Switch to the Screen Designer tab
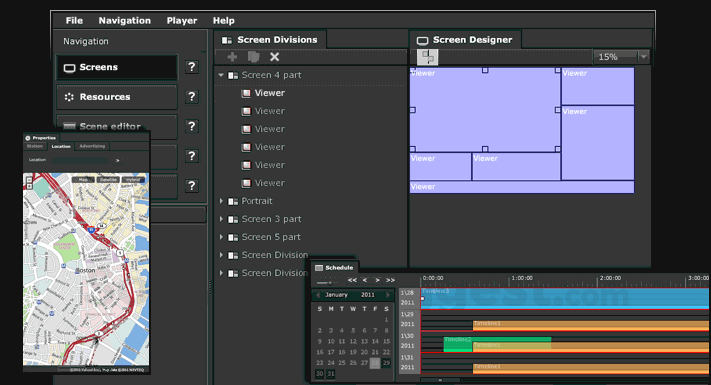The image size is (711, 385). [x=466, y=40]
